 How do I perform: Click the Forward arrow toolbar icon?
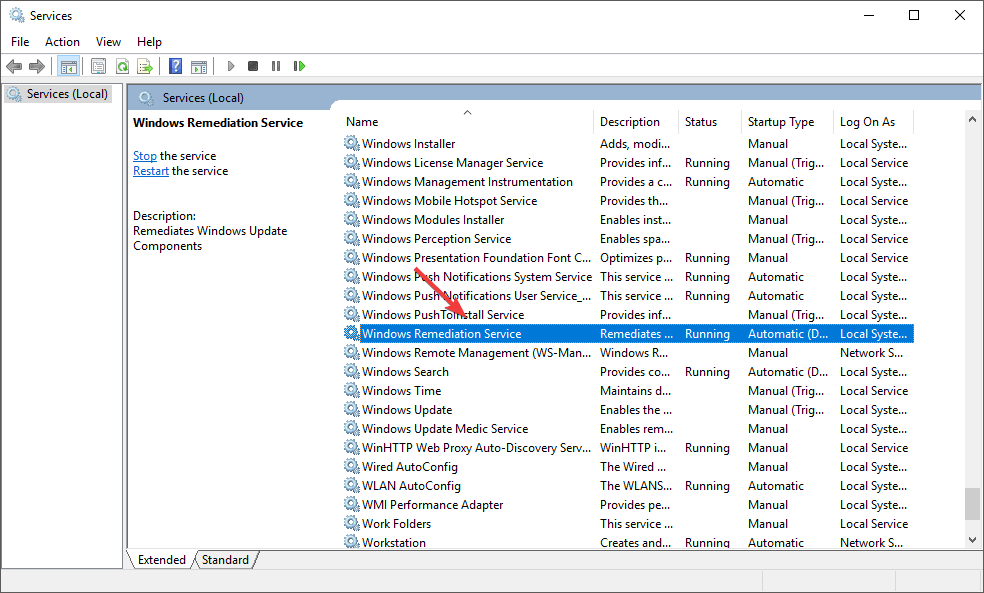pyautogui.click(x=37, y=66)
